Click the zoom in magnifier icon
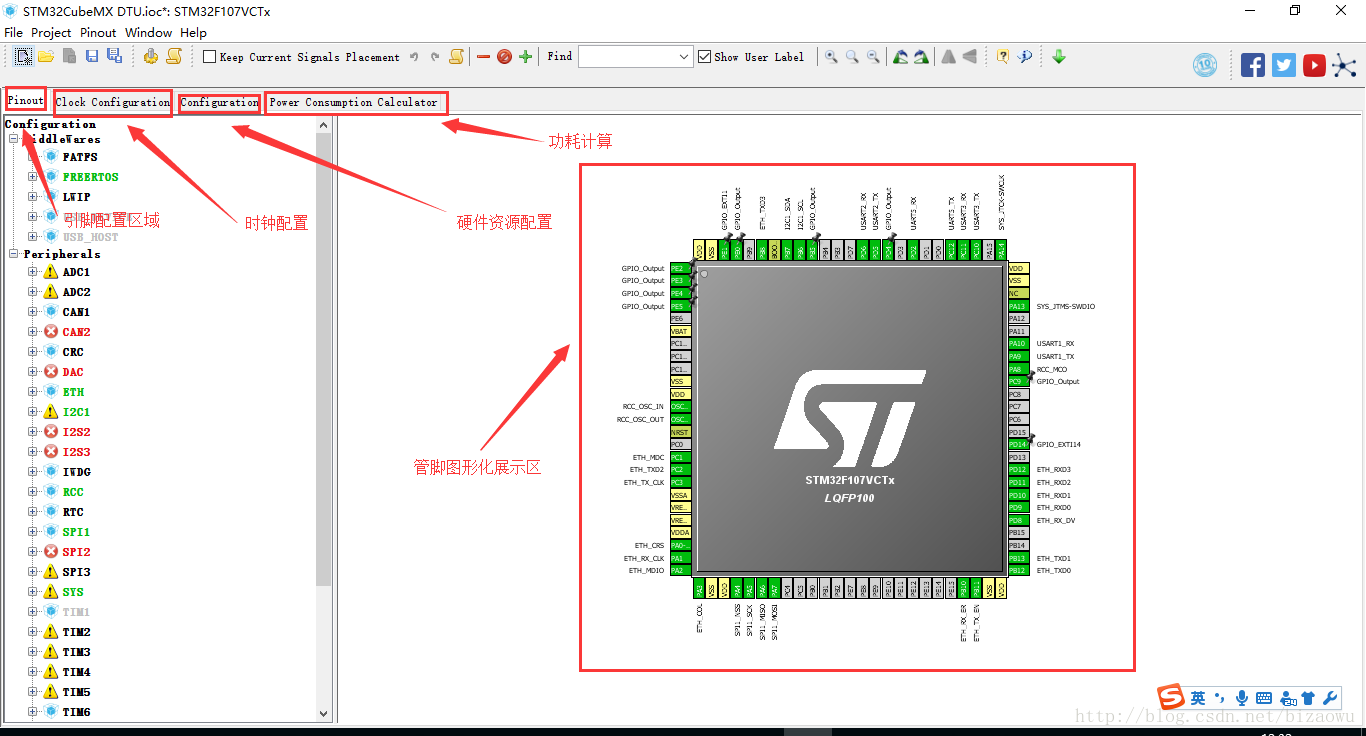This screenshot has height=736, width=1366. coord(831,57)
